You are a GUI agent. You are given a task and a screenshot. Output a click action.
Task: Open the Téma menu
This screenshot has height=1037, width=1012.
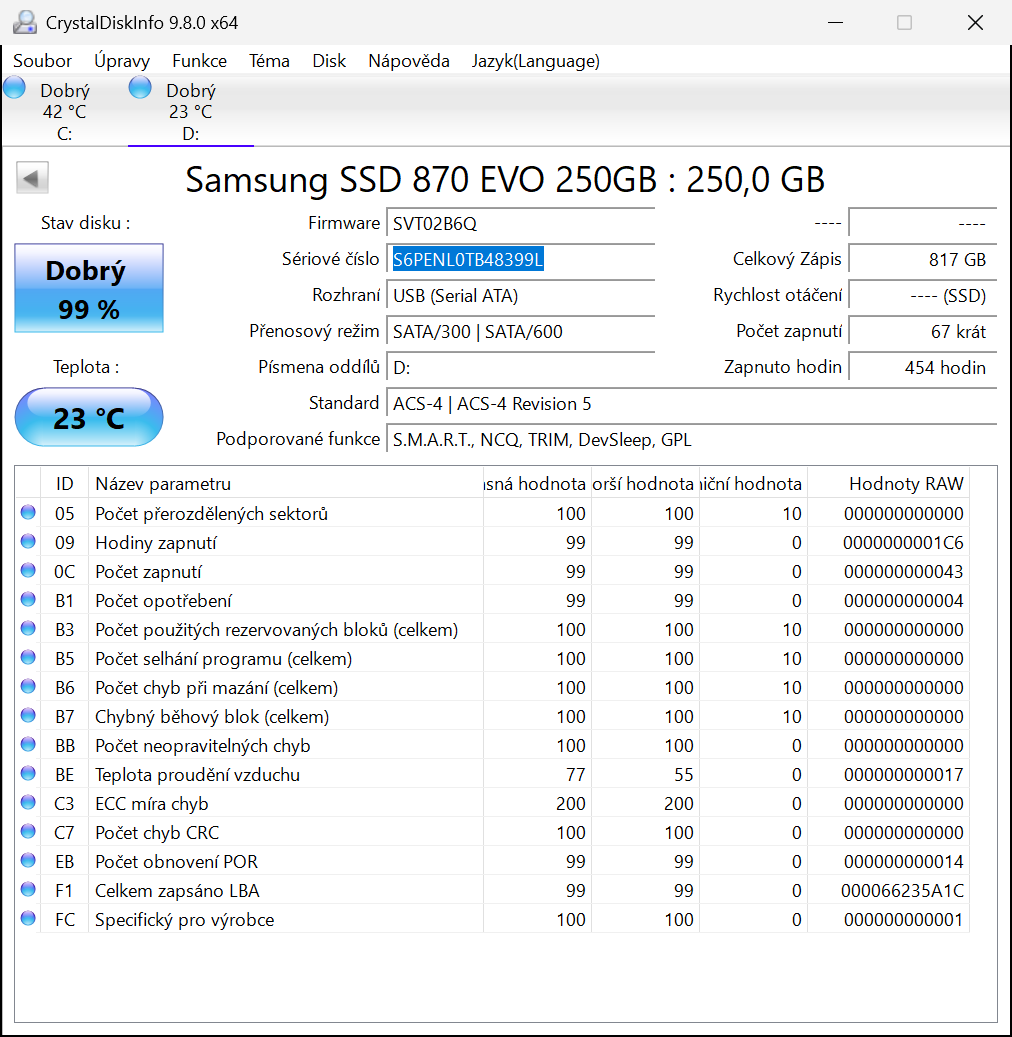coord(269,61)
